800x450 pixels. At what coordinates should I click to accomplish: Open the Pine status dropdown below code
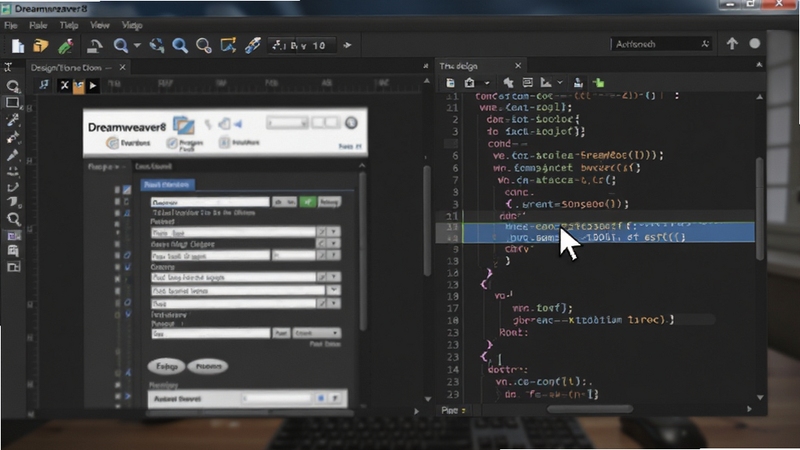click(454, 410)
